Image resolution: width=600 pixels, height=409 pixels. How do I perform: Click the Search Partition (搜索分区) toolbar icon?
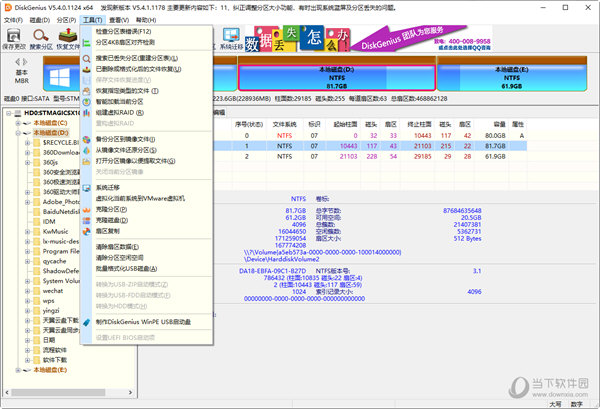point(41,39)
